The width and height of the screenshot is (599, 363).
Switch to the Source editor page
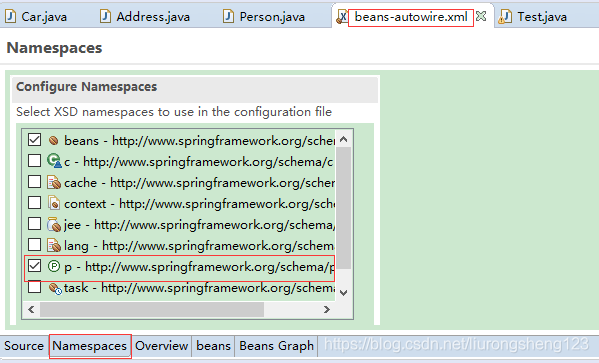[24, 346]
